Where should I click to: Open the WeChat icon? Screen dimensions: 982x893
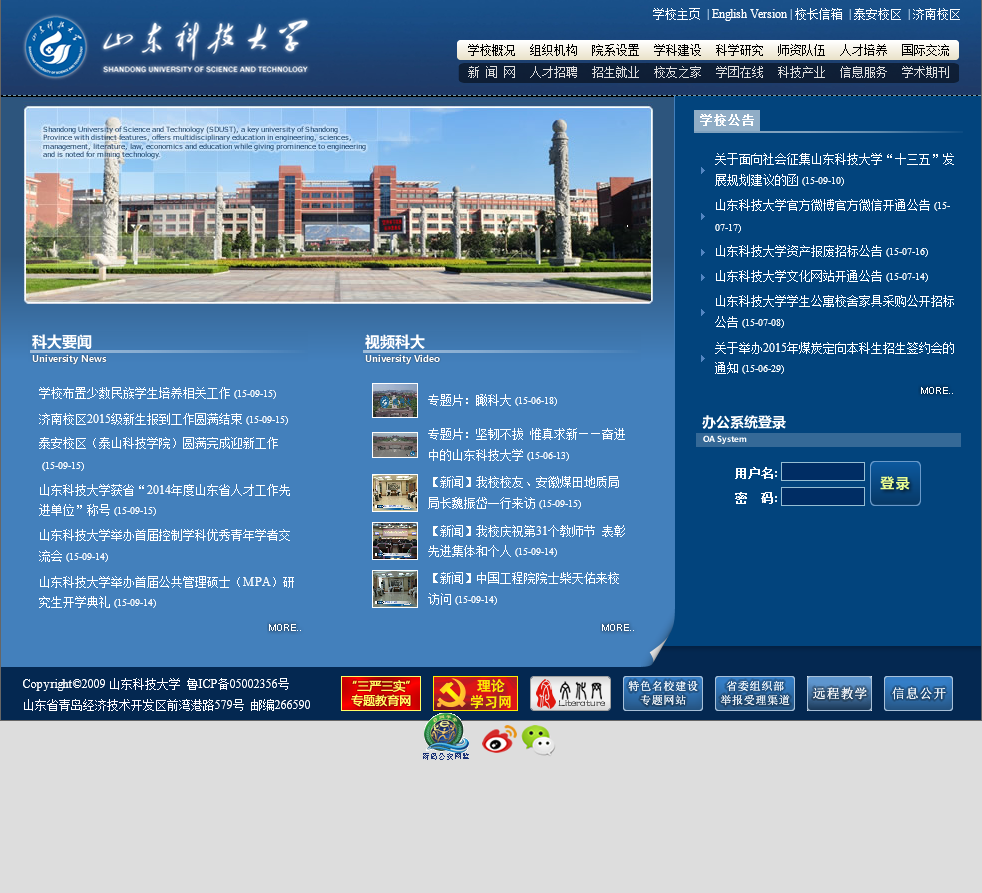pos(538,740)
